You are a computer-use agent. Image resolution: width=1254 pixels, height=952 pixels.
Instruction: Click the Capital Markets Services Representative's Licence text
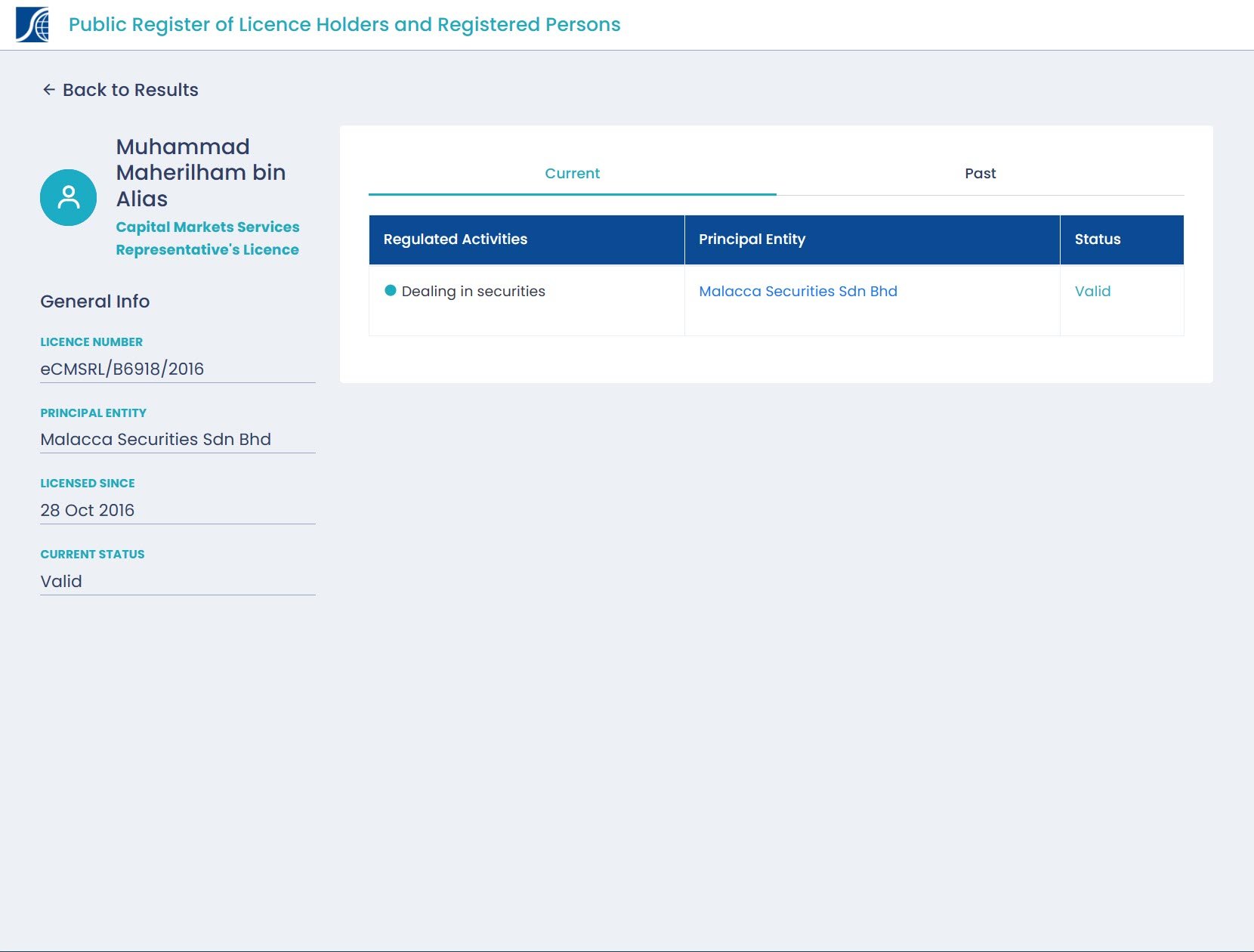pyautogui.click(x=208, y=238)
